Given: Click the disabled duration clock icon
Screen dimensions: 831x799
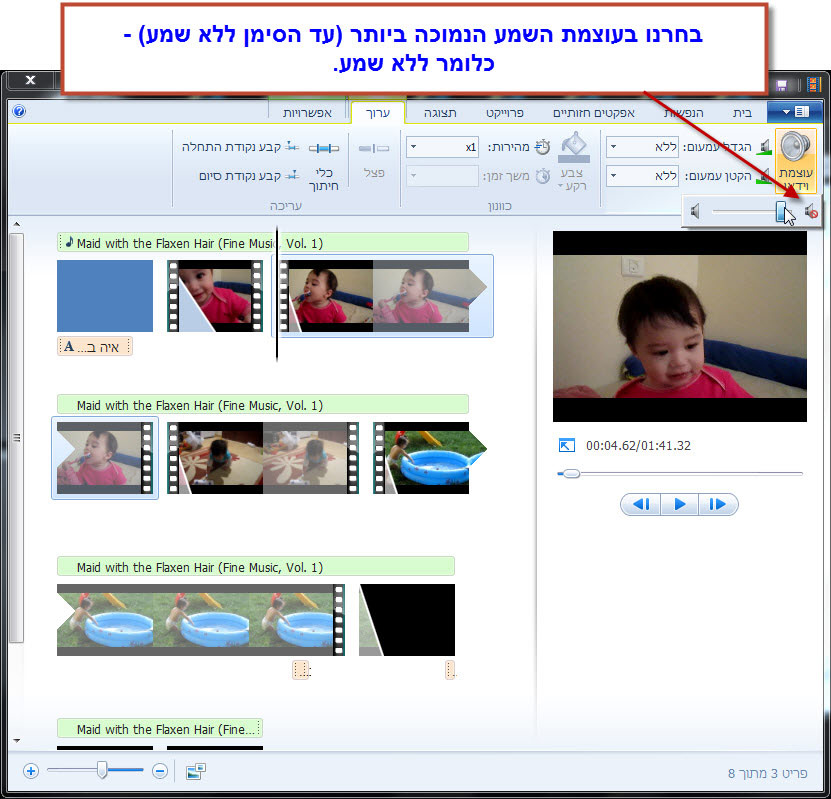Looking at the screenshot, I should pos(543,176).
